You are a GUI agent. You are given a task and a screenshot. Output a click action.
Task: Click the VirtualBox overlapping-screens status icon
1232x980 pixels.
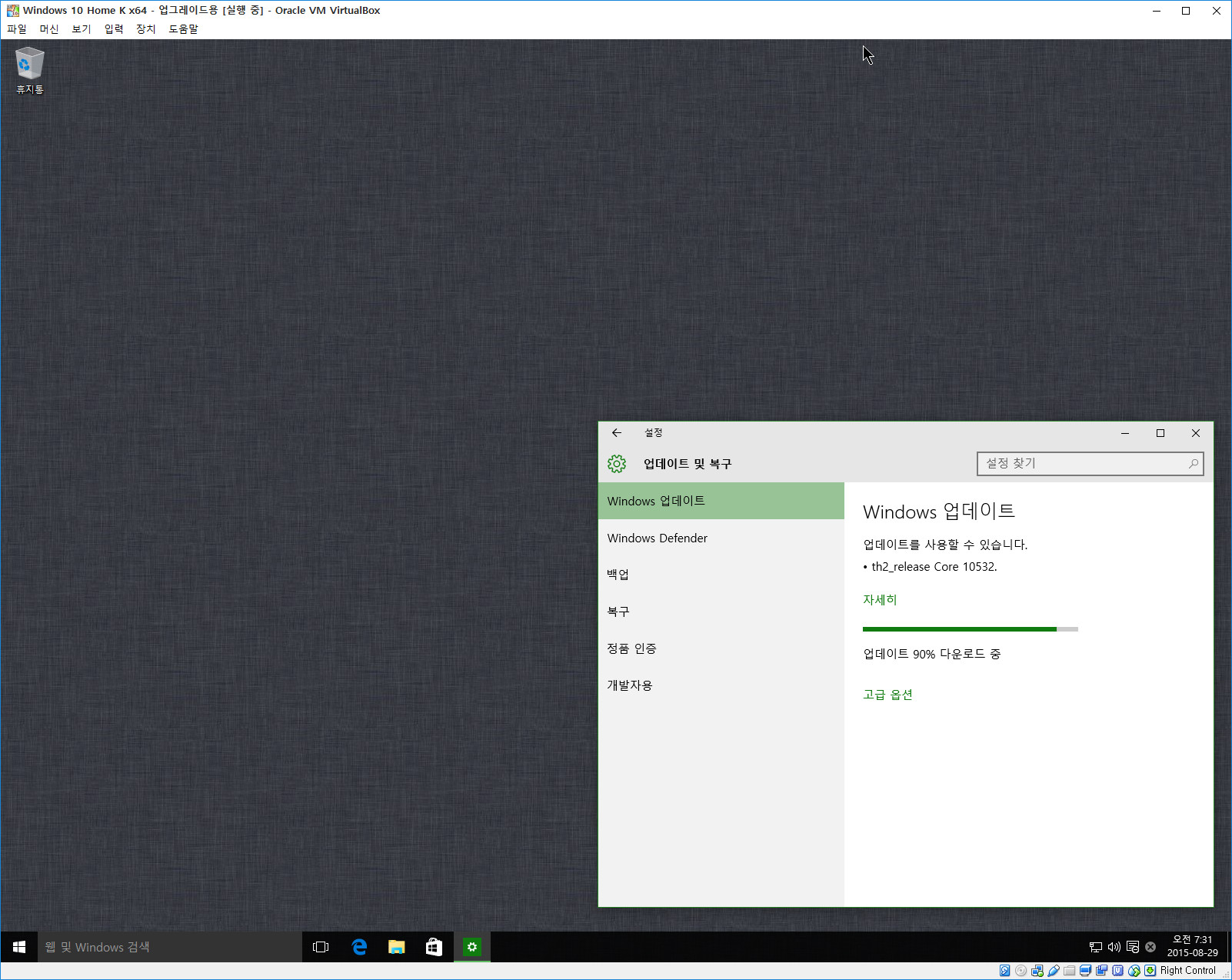[x=1102, y=971]
